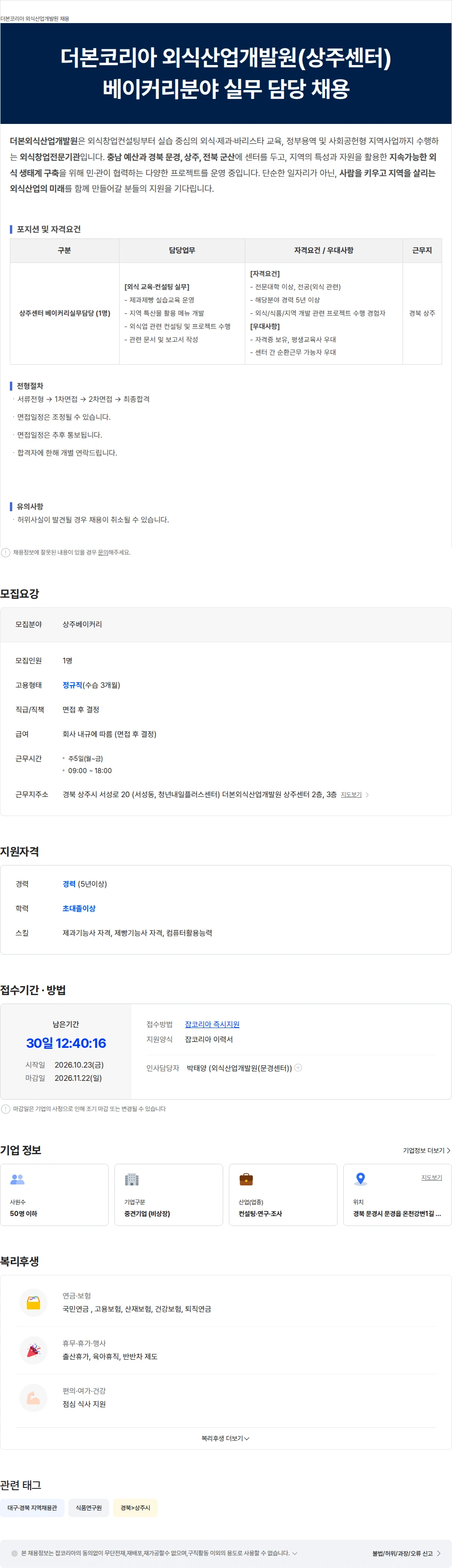Click 잡코리아 즉시지원 link
The height and width of the screenshot is (1568, 452).
(x=212, y=1024)
